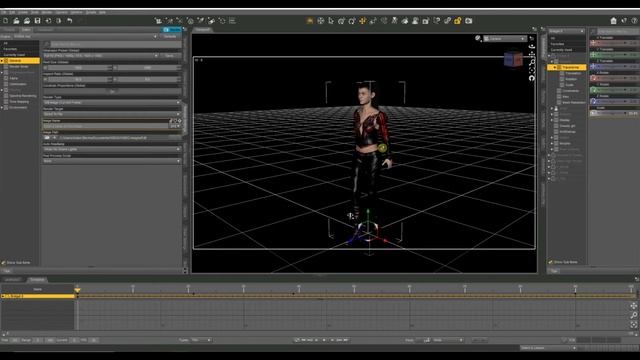The height and width of the screenshot is (360, 640).
Task: Adjust the X Translate slider
Action: pyautogui.click(x=614, y=42)
